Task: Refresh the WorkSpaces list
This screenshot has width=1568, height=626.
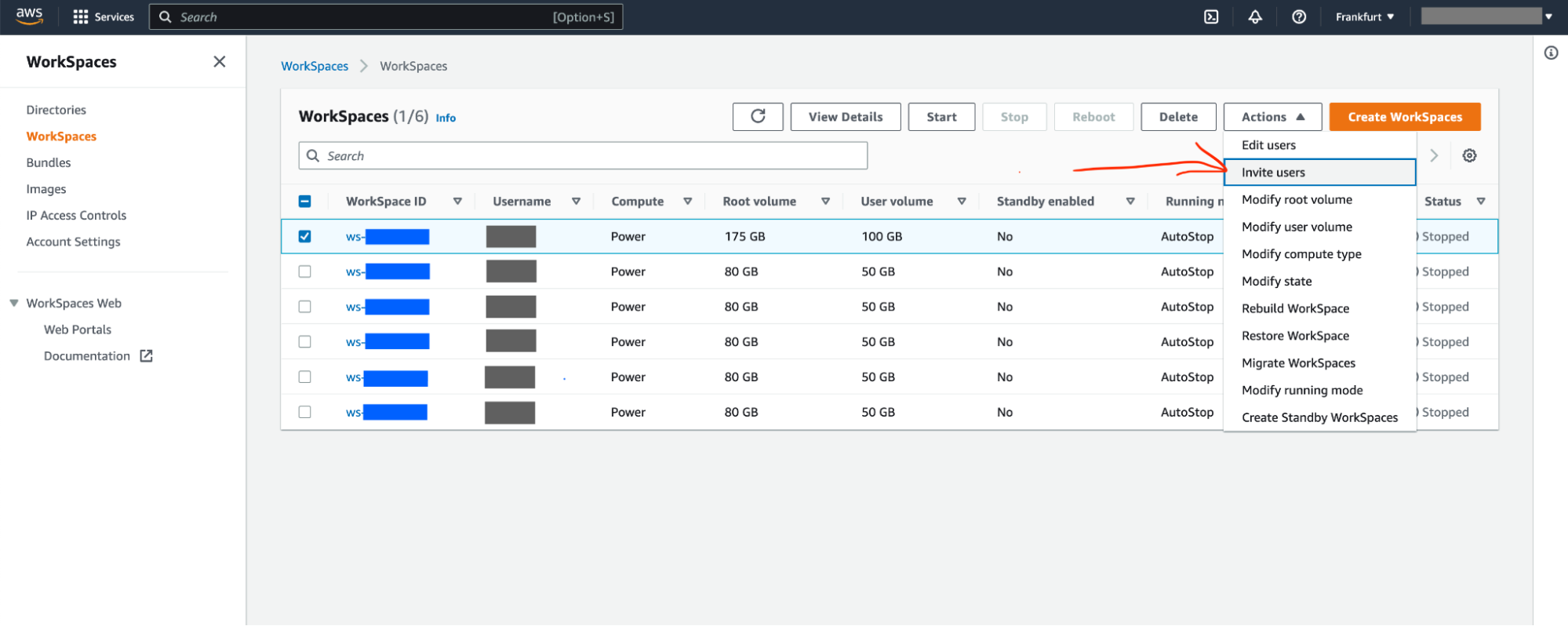Action: pos(758,117)
